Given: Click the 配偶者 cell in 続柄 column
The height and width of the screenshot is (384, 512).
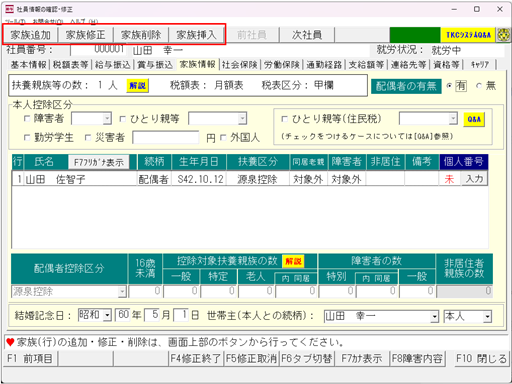Looking at the screenshot, I should (x=154, y=179).
